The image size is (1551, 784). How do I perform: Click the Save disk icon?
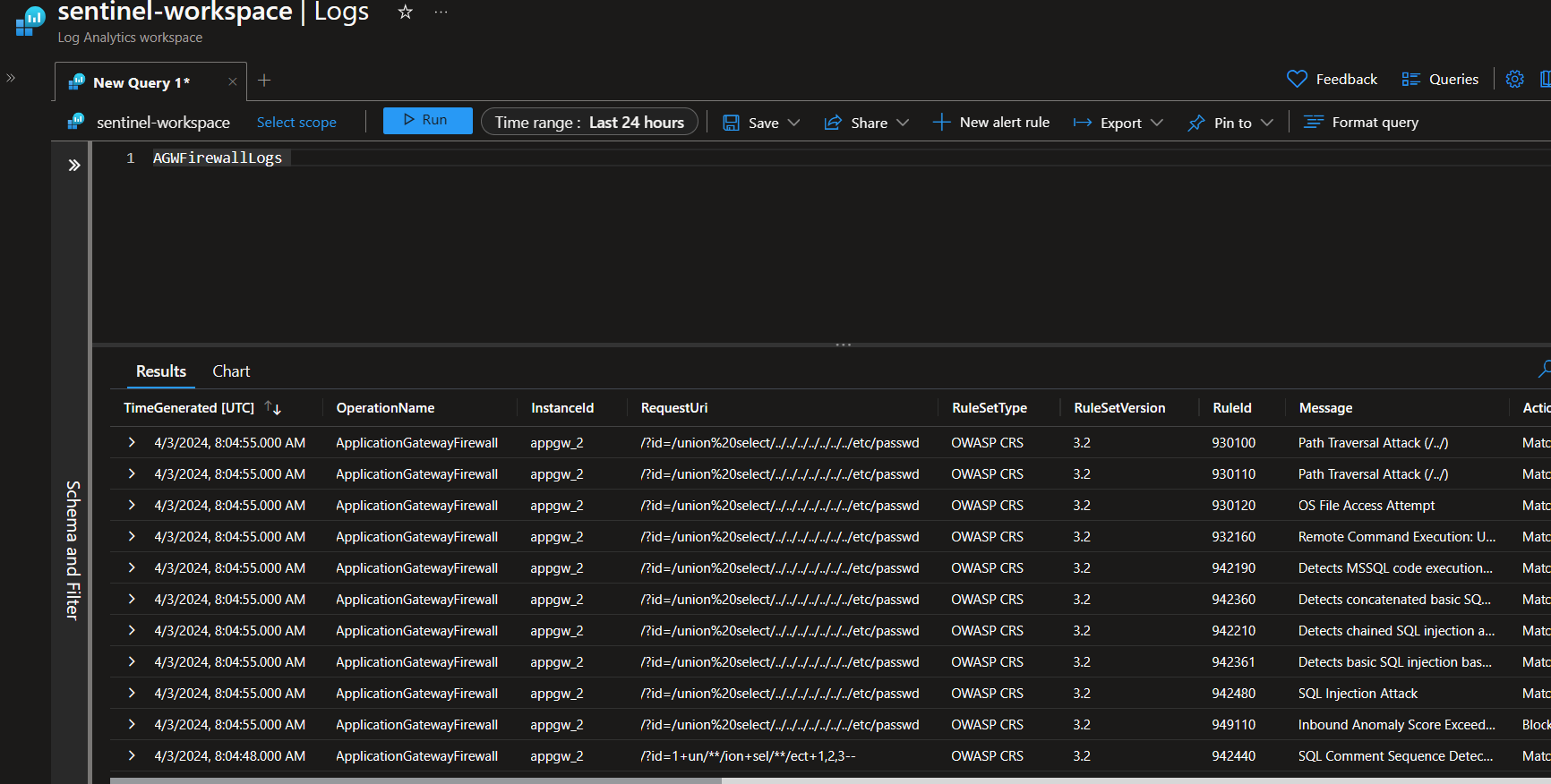(x=732, y=123)
